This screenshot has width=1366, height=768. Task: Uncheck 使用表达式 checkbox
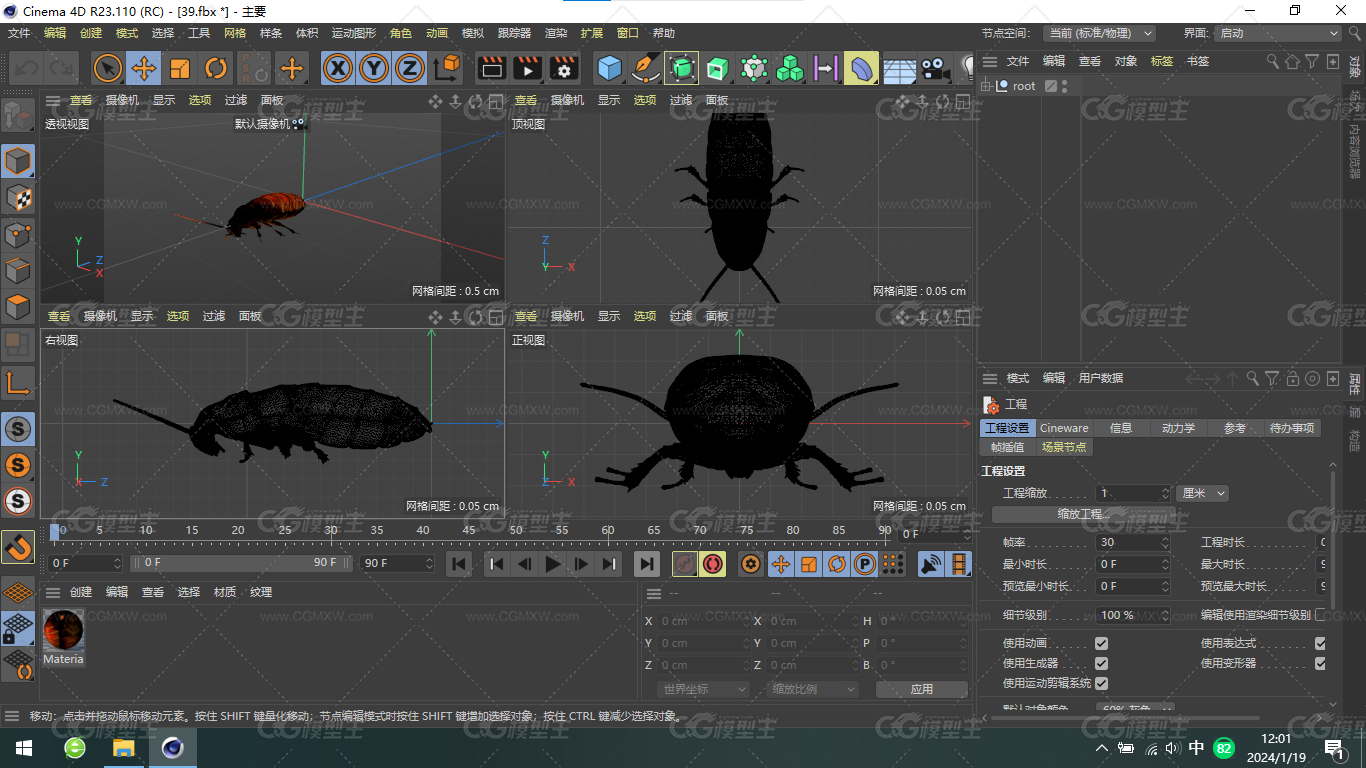(x=1320, y=643)
